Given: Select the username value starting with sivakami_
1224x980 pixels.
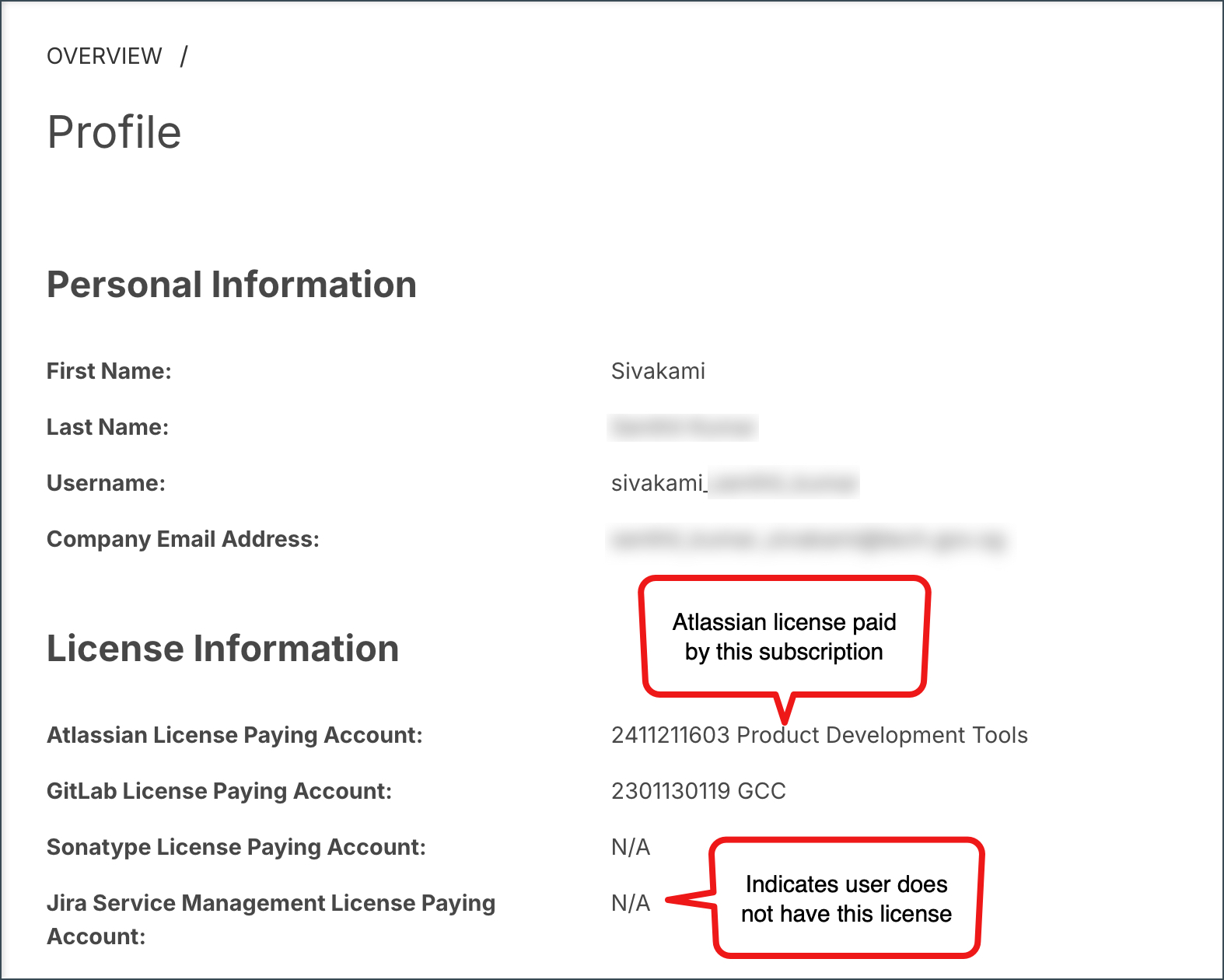Looking at the screenshot, I should pyautogui.click(x=734, y=483).
